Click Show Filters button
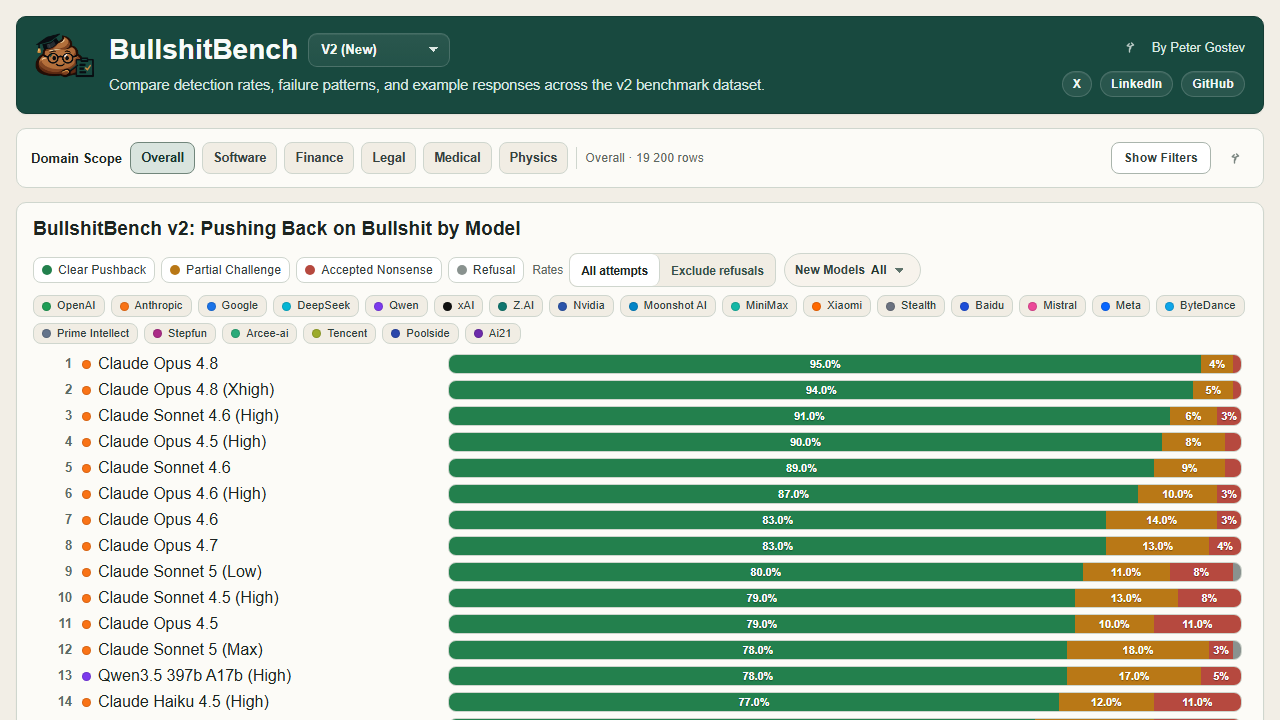 point(1161,158)
